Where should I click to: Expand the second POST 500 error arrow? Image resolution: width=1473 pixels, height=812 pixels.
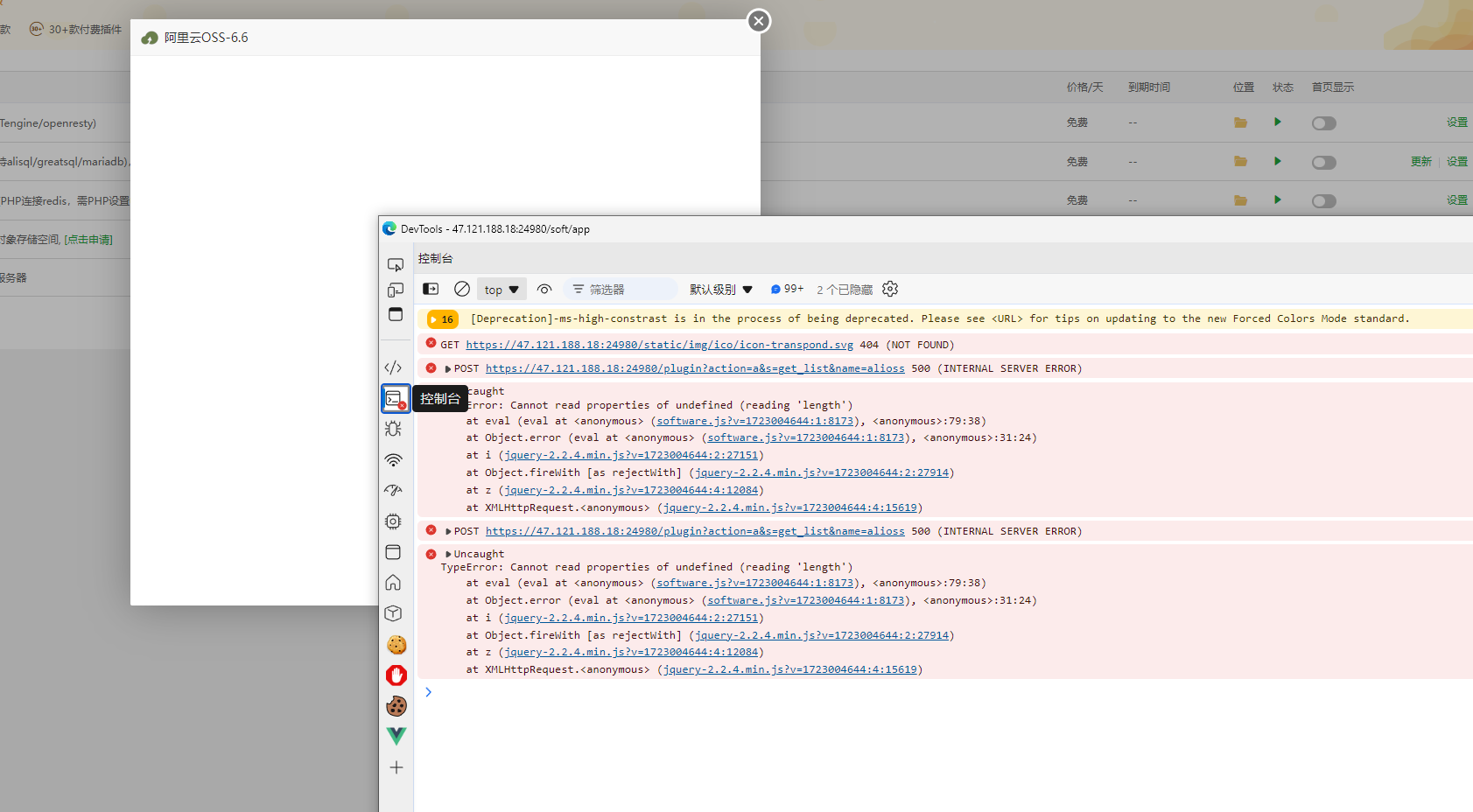(x=448, y=532)
